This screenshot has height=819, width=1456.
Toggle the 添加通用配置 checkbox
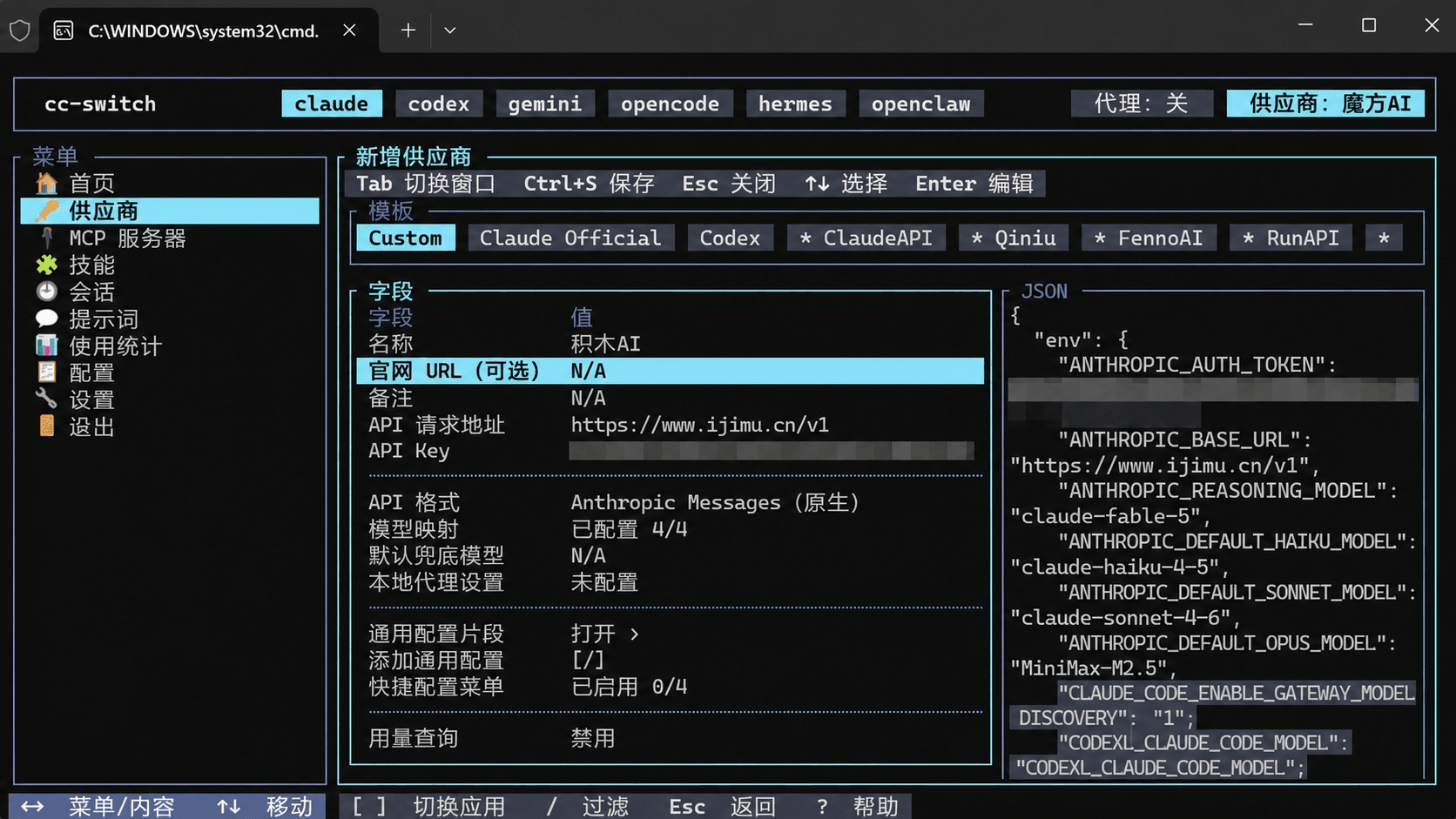588,661
